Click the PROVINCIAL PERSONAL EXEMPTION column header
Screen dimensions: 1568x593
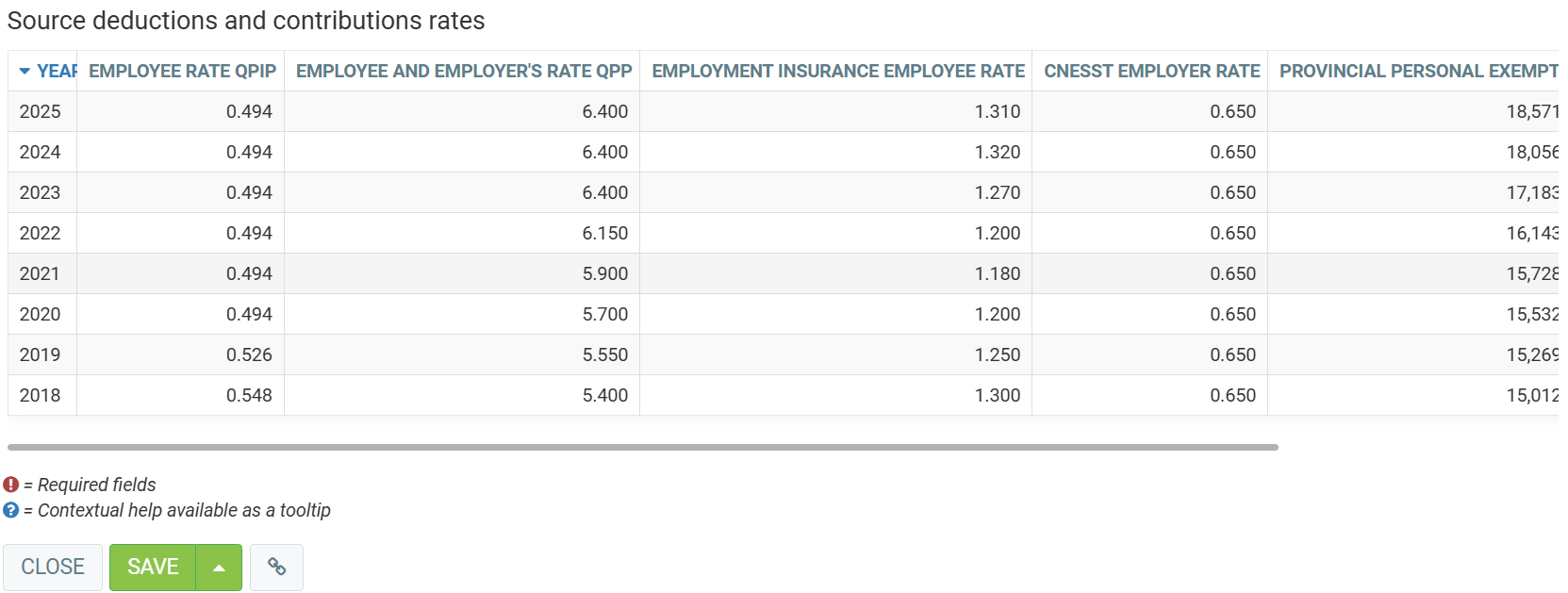click(x=1417, y=72)
